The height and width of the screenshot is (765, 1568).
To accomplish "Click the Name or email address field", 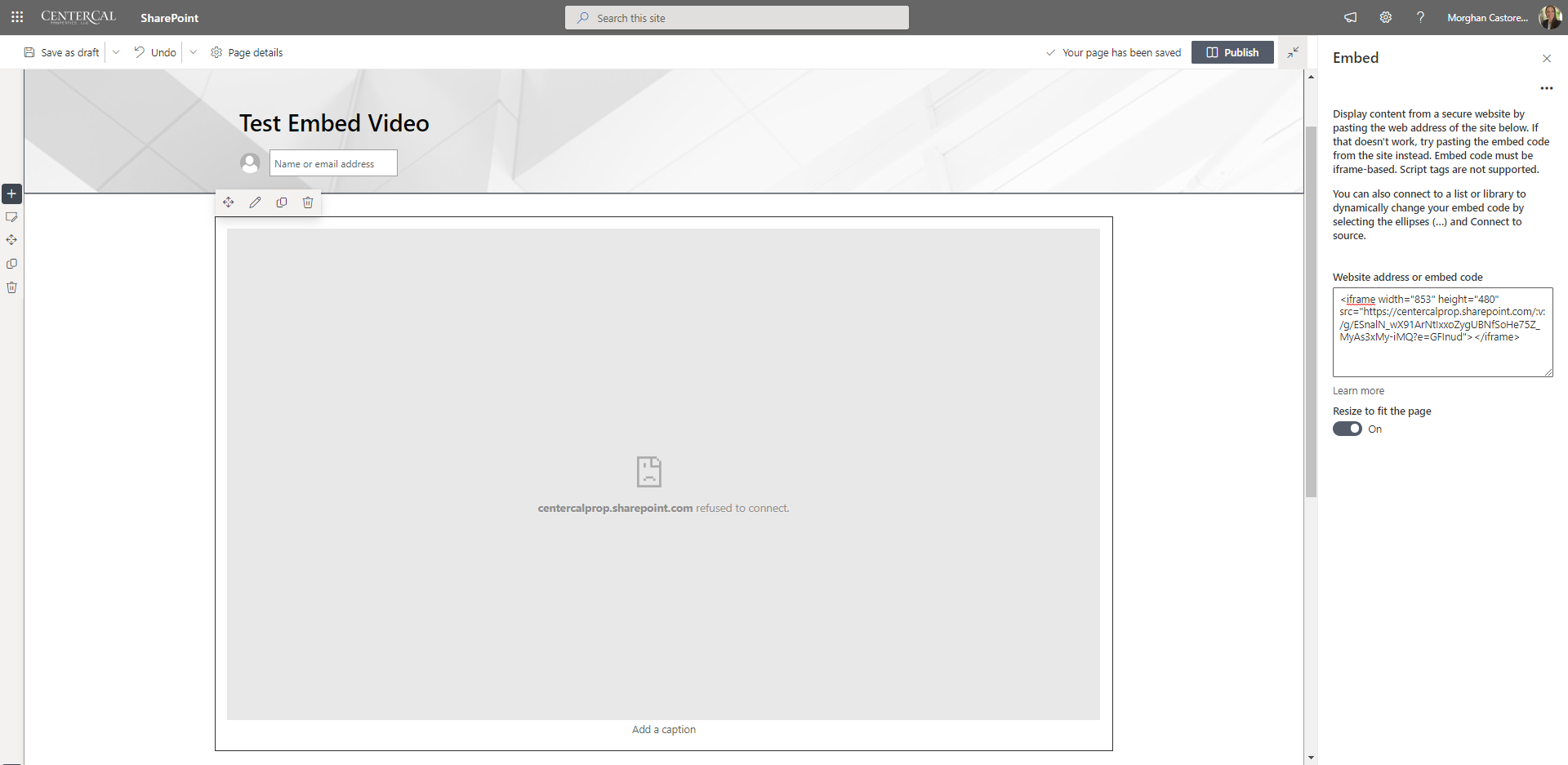I will tap(332, 162).
